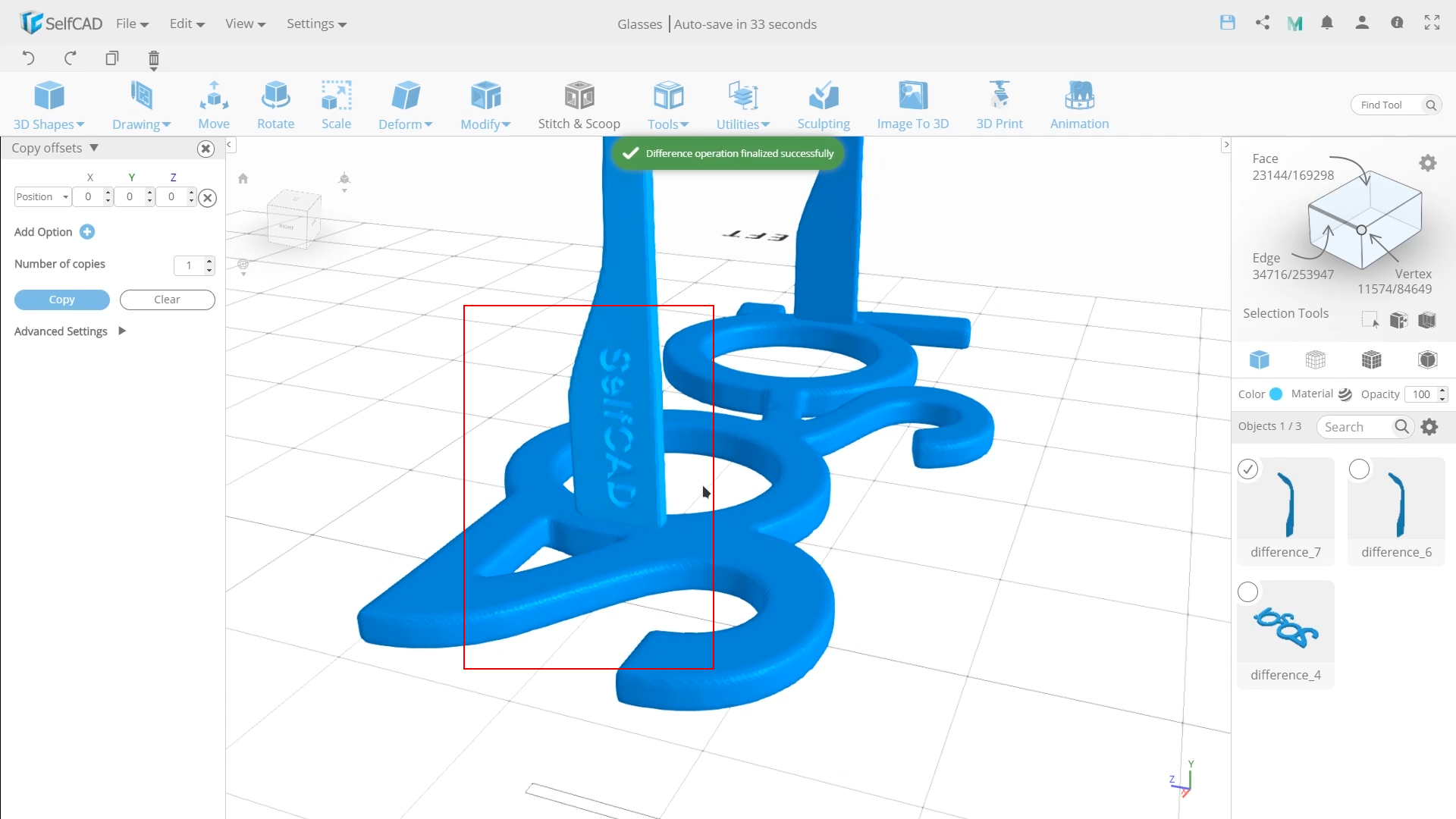
Task: Open notifications bell icon
Action: [x=1327, y=23]
